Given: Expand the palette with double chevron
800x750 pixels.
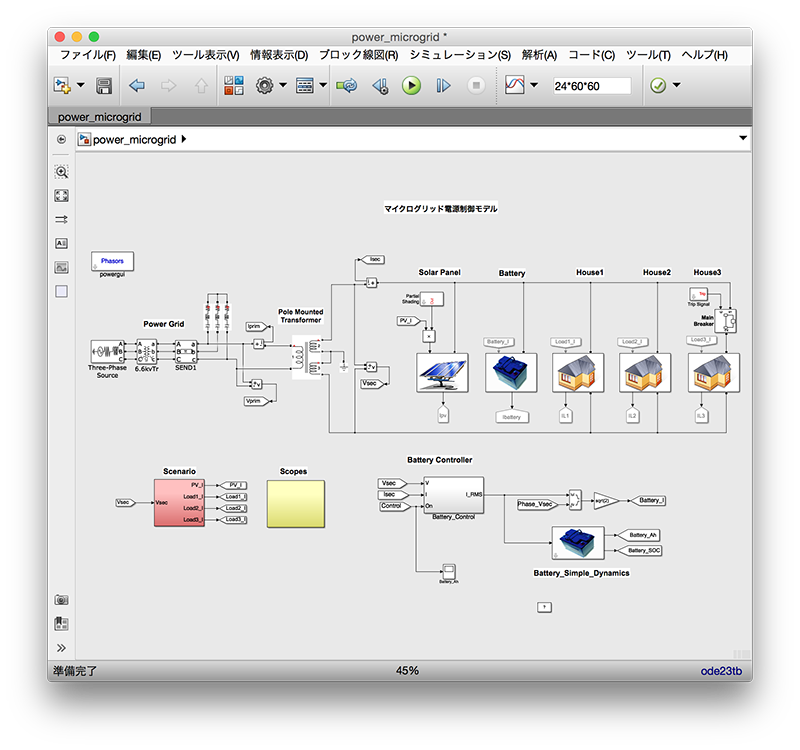Looking at the screenshot, I should (x=61, y=648).
